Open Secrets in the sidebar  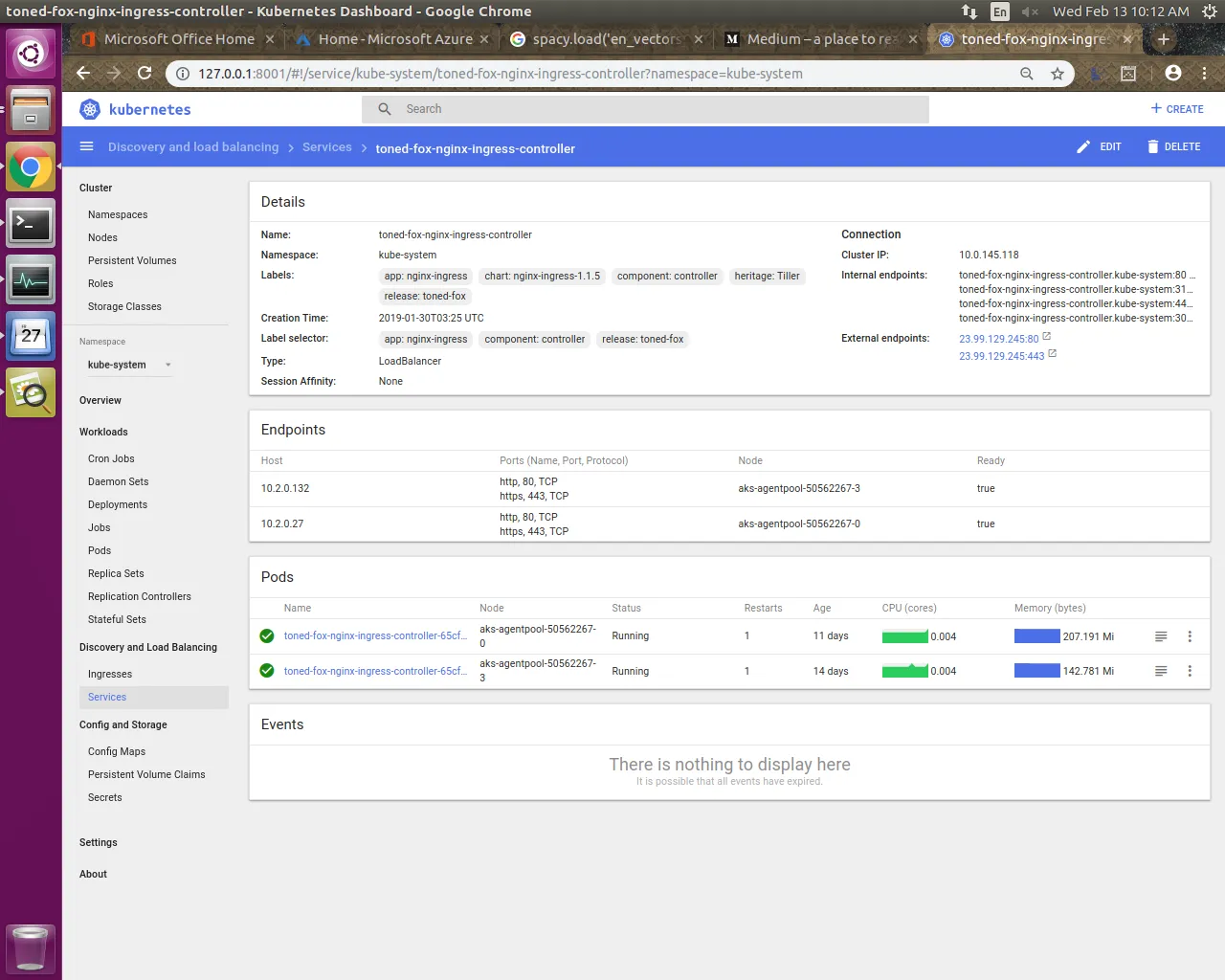[105, 797]
